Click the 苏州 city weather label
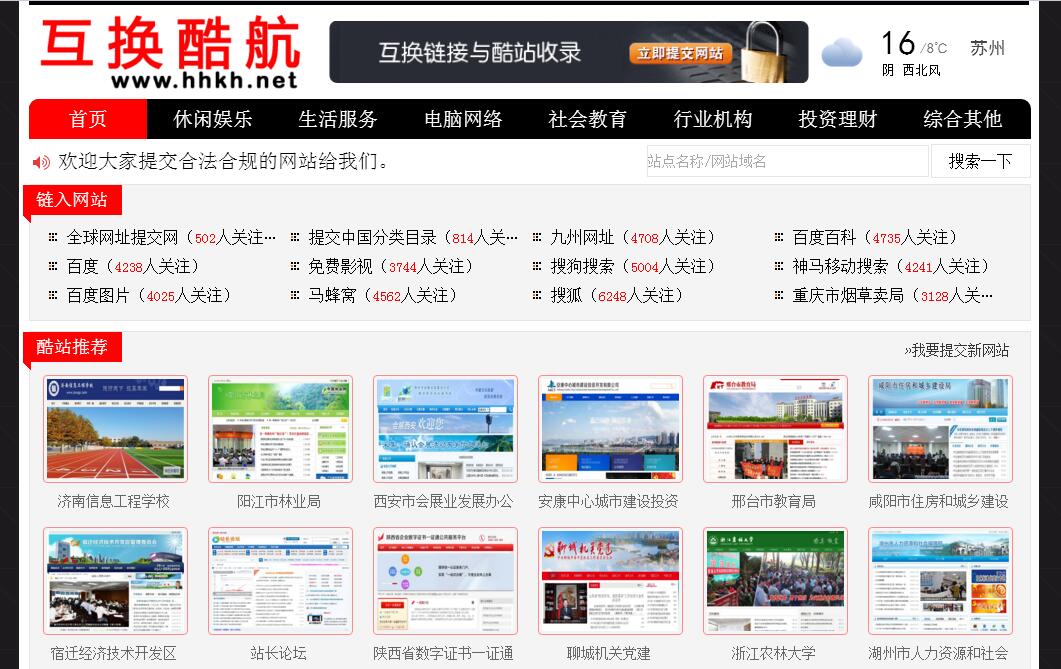Image resolution: width=1061 pixels, height=669 pixels. (987, 48)
